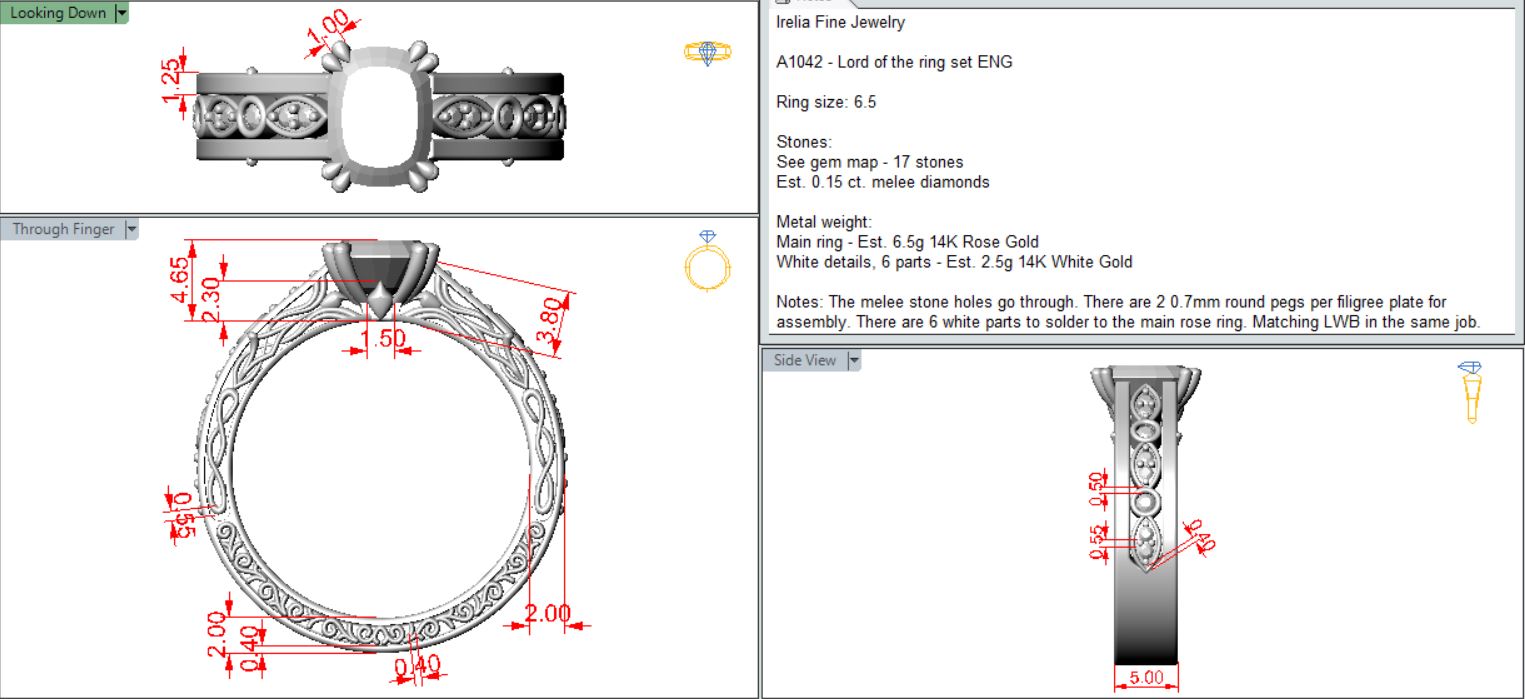
Task: Click the Side View viewport label
Action: (x=804, y=360)
